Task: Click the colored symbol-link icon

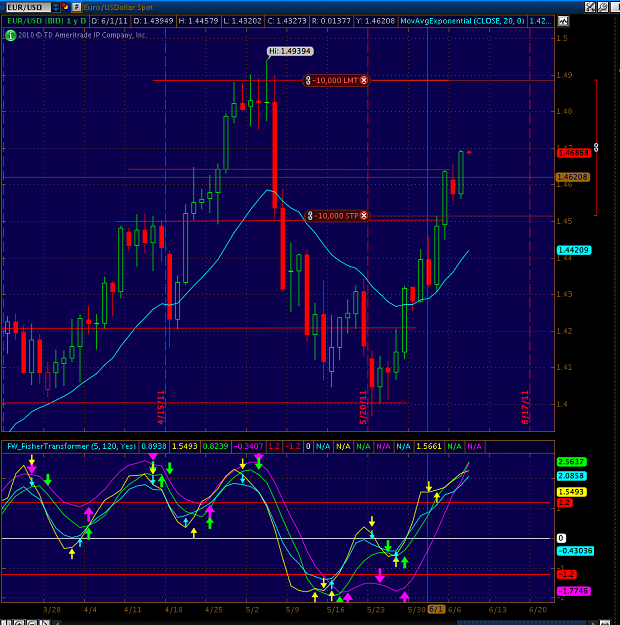Action: click(65, 7)
